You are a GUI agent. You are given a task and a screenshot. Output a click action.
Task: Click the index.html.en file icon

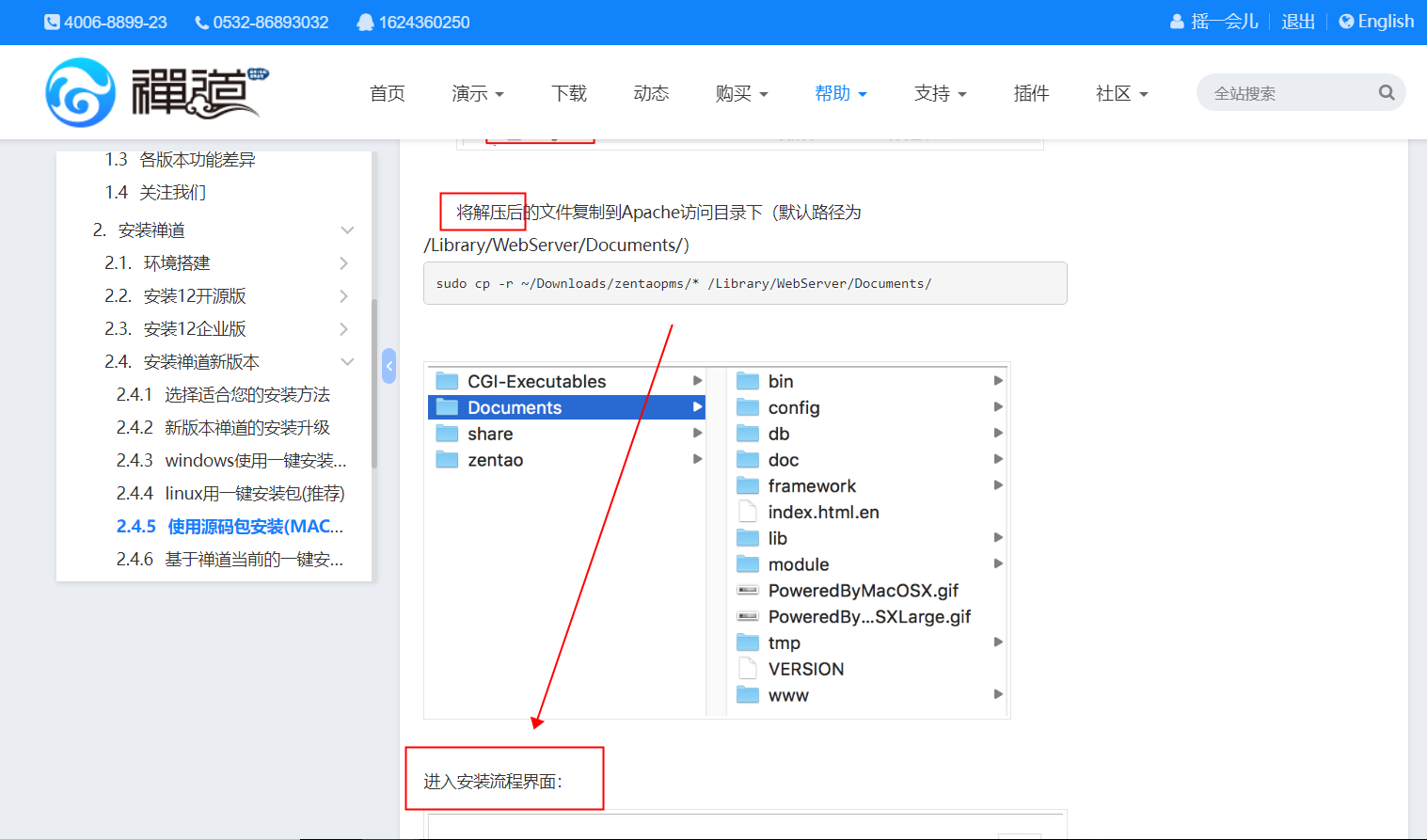[748, 512]
